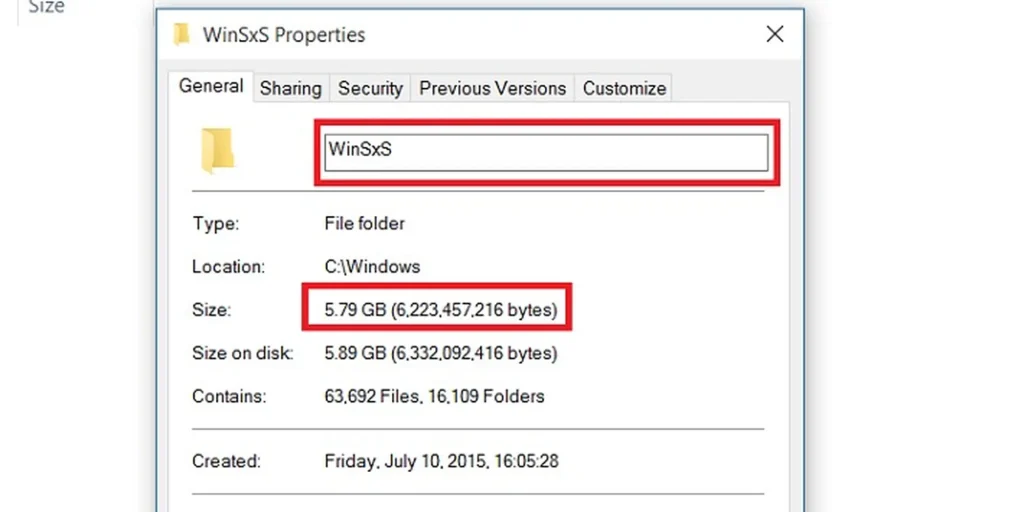Screen dimensions: 1024x512
Task: Click the Contains label
Action: pos(229,396)
